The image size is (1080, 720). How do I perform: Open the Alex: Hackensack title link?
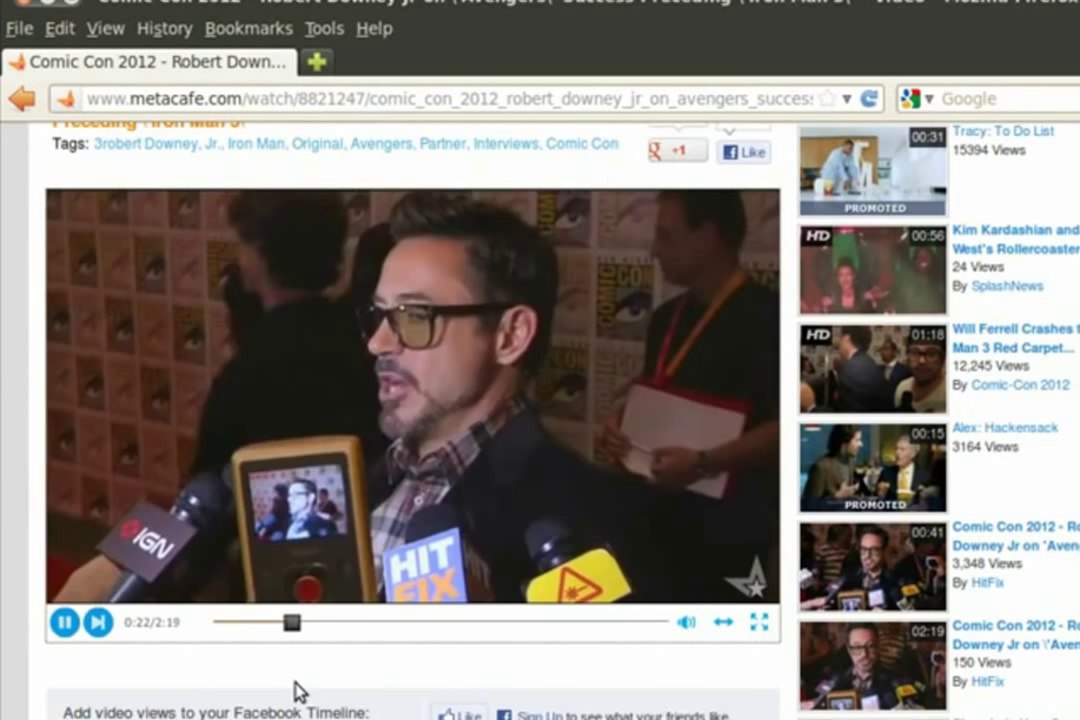[x=1005, y=428]
